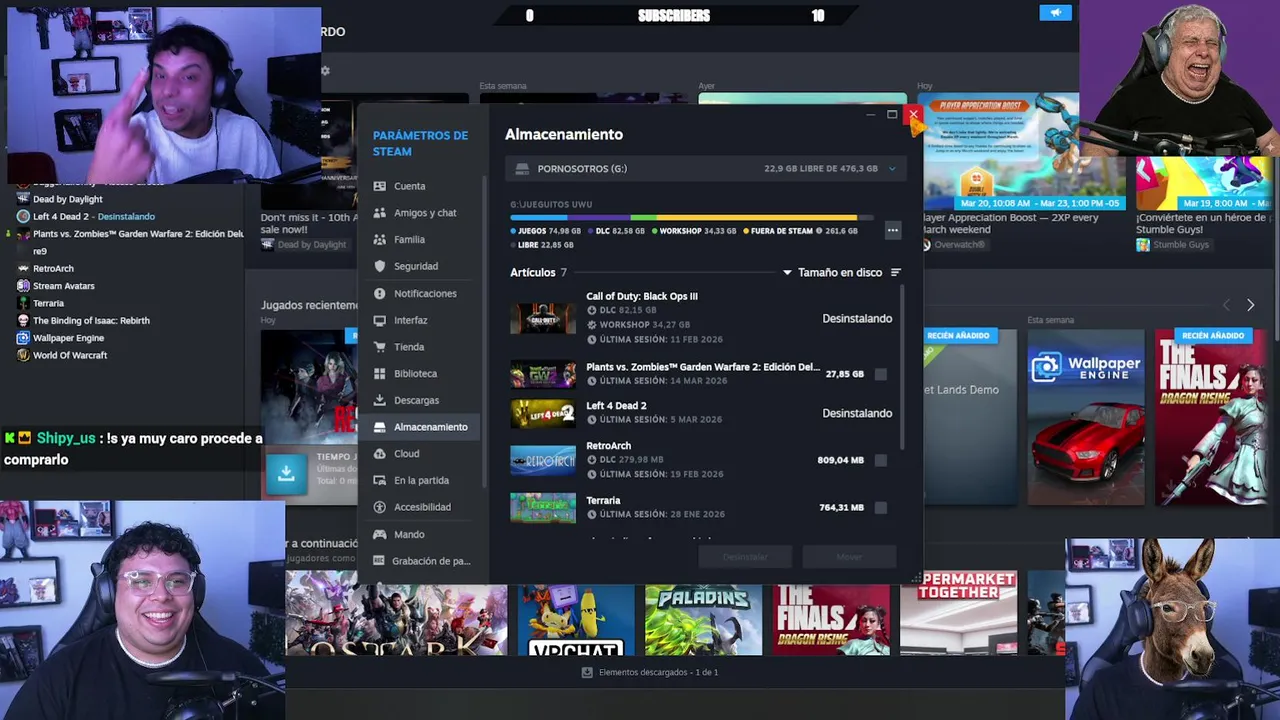Click the "G:\JUEGUITOS UWU" path text
1280x720 pixels.
[551, 204]
